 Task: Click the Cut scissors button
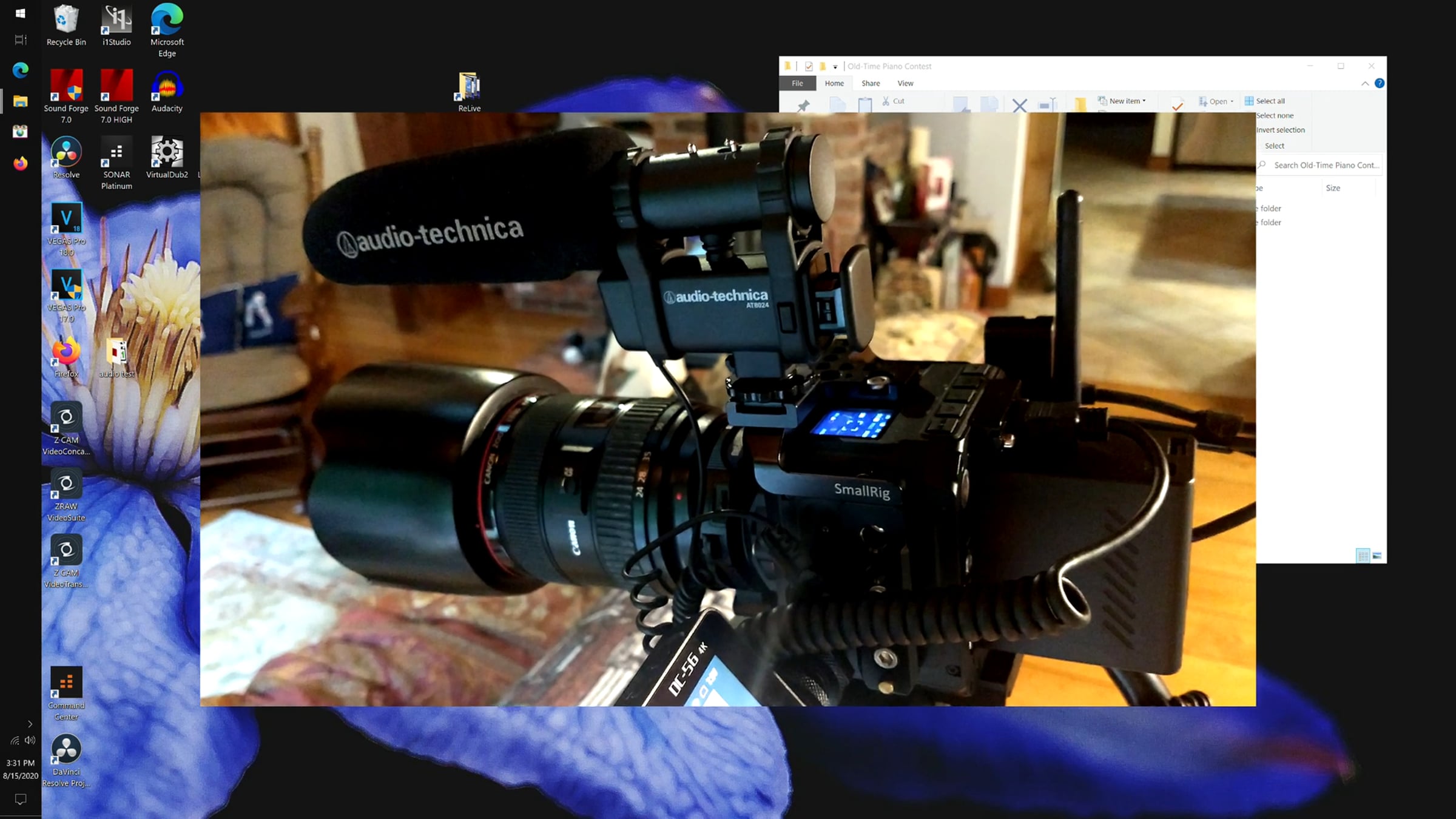tap(893, 101)
